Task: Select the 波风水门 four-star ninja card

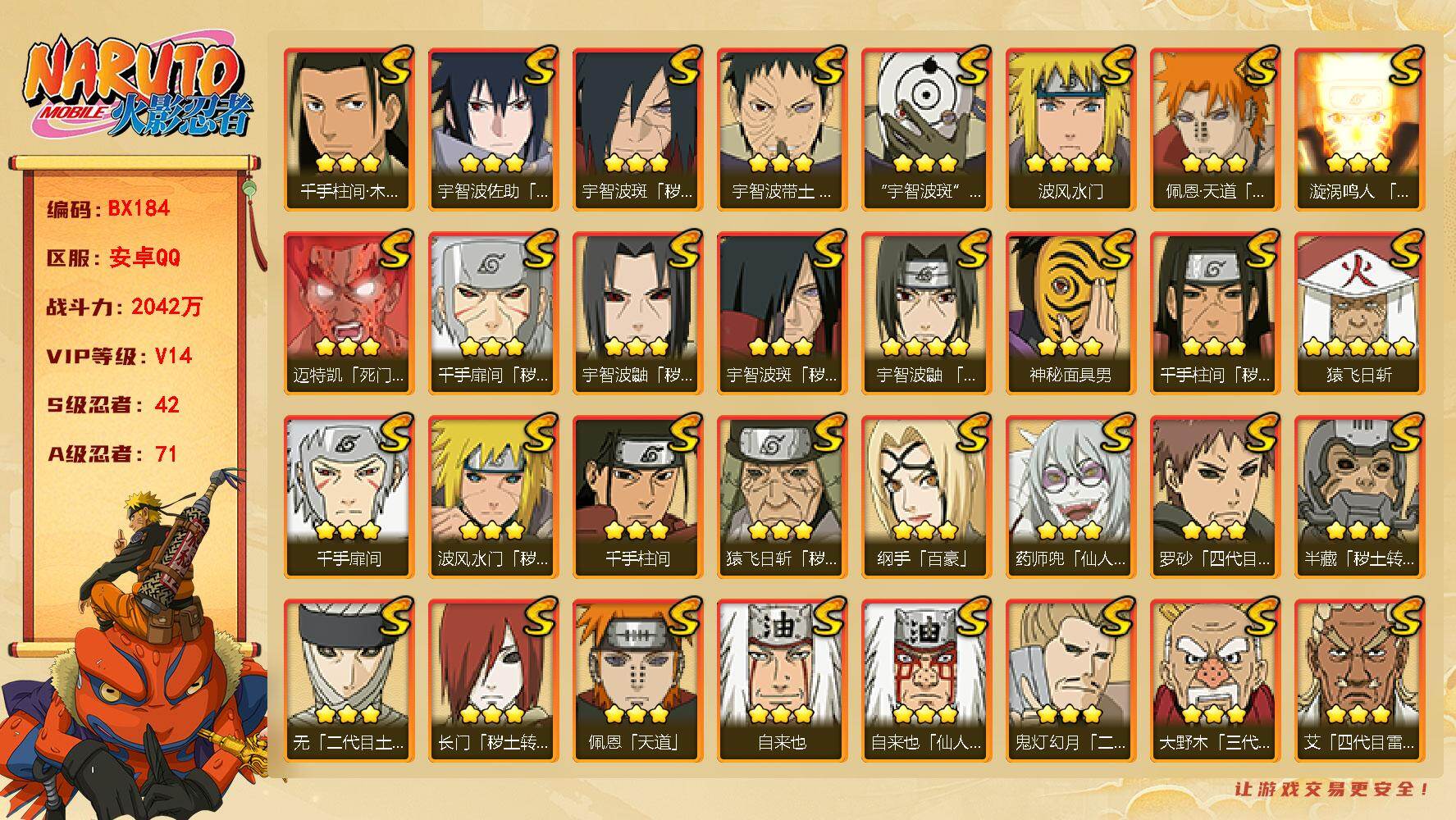Action: point(1070,129)
